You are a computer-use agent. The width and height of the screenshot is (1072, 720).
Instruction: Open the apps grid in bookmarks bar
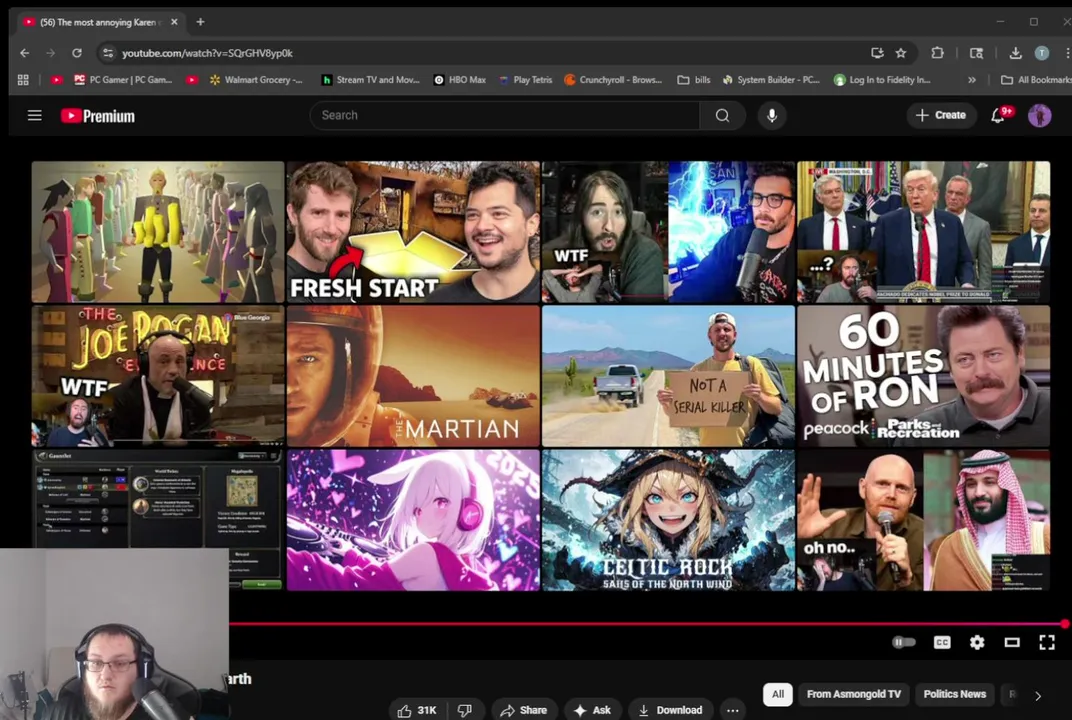[x=23, y=80]
